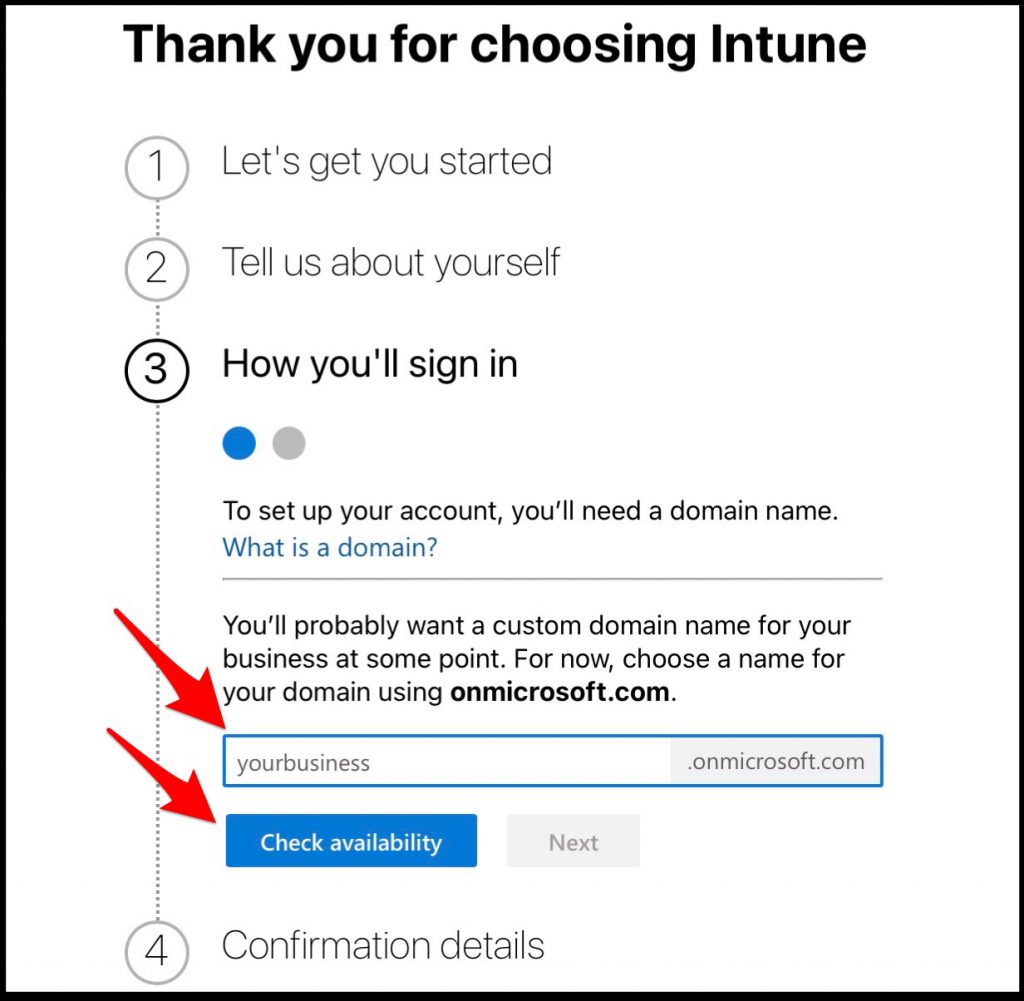
Task: Expand the "Tell us about yourself" step
Action: point(391,262)
